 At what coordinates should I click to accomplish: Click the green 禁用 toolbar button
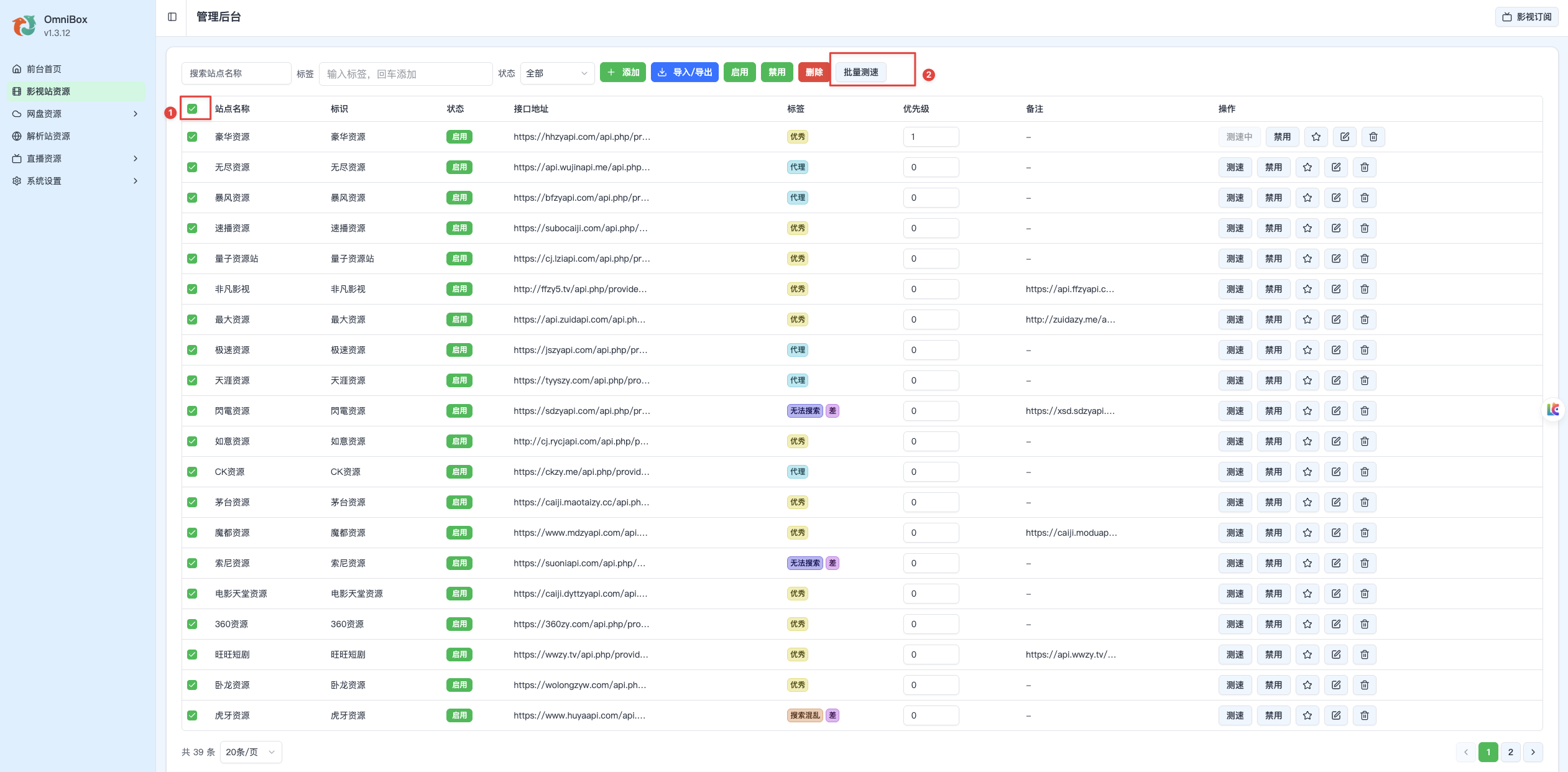pyautogui.click(x=777, y=72)
